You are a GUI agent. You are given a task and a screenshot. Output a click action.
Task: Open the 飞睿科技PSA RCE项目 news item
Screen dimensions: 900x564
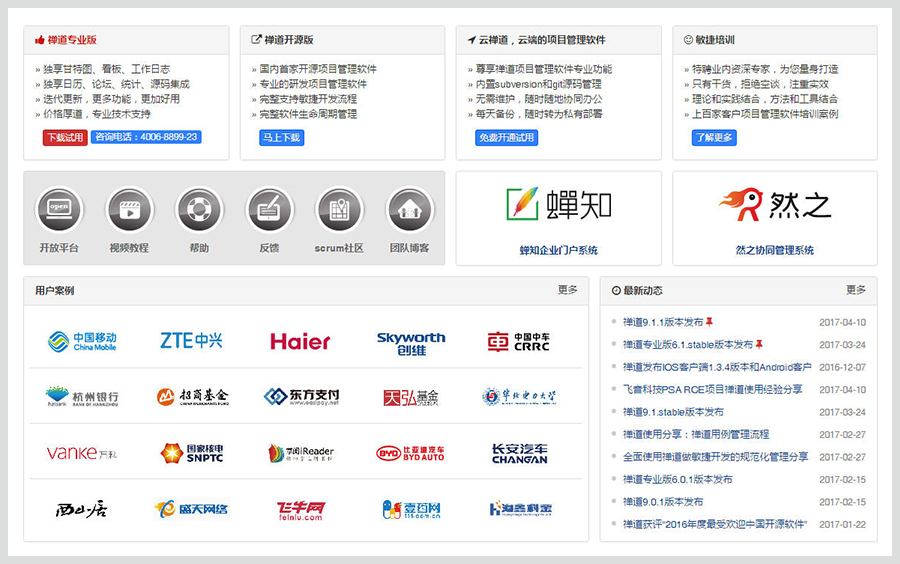tap(712, 390)
